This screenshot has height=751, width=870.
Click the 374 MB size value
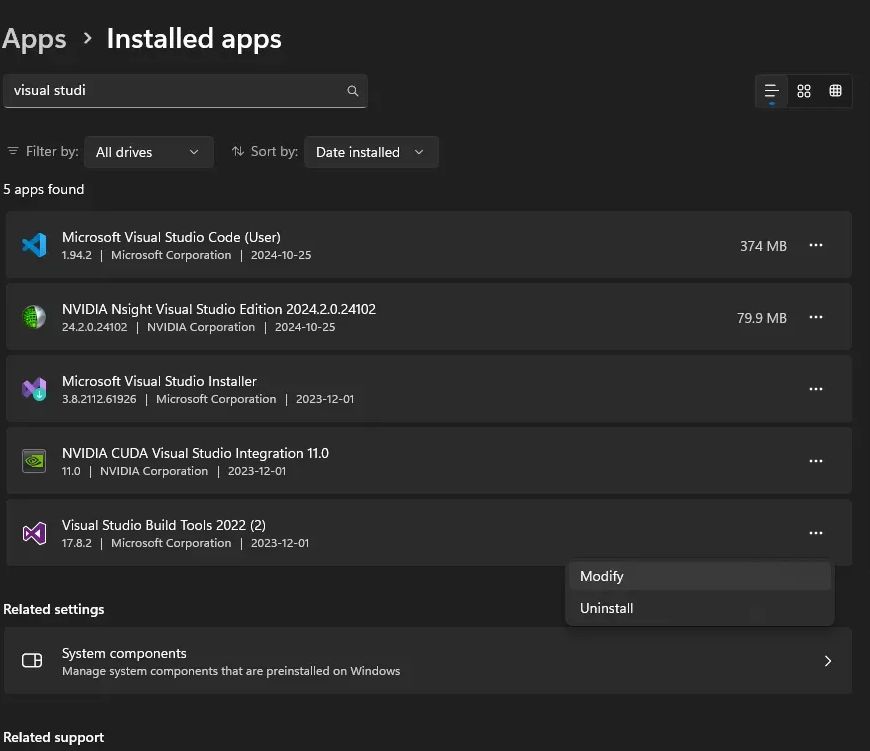[763, 246]
